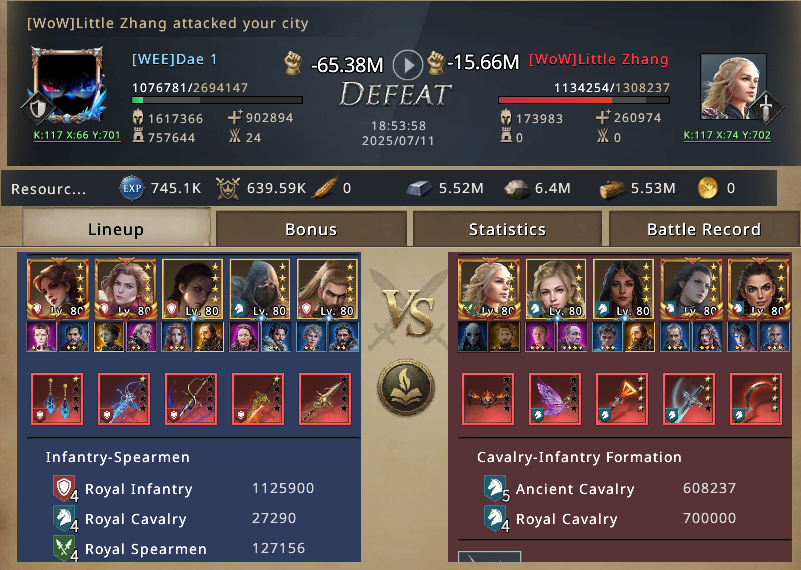
Task: Play the battle replay button
Action: click(408, 65)
